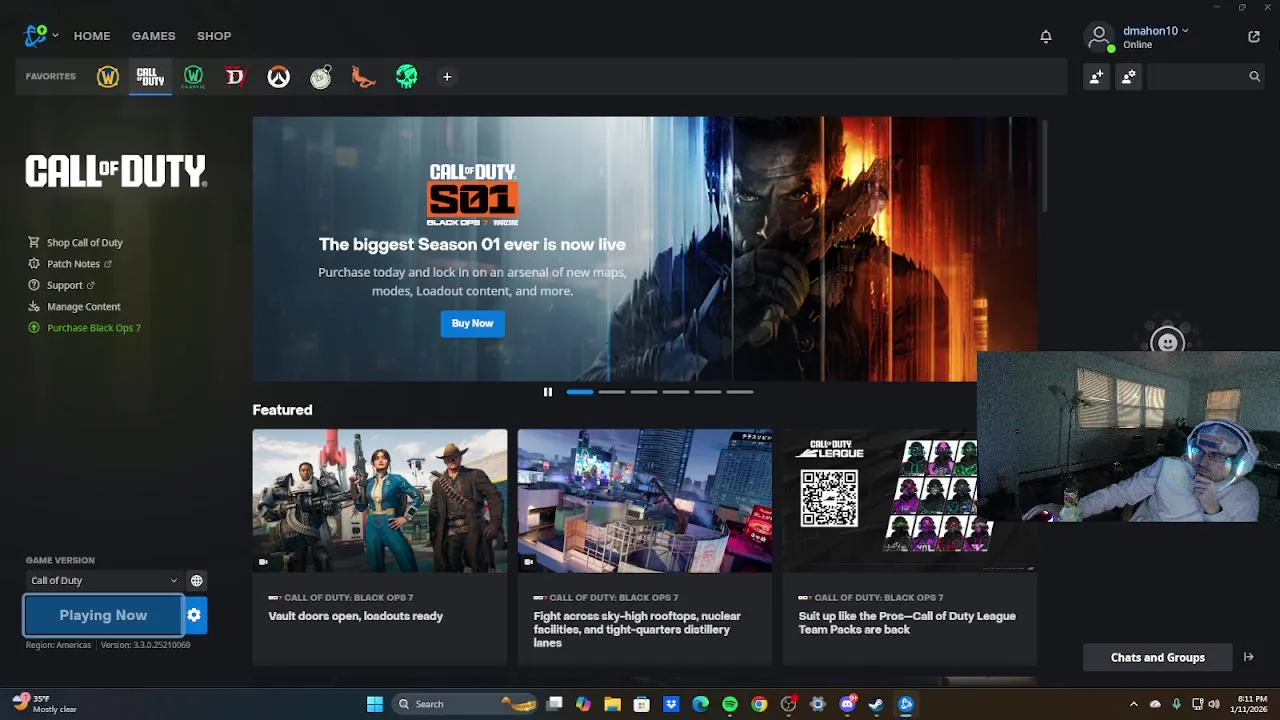This screenshot has height=720, width=1280.
Task: Open the Game Version dropdown
Action: (x=104, y=580)
